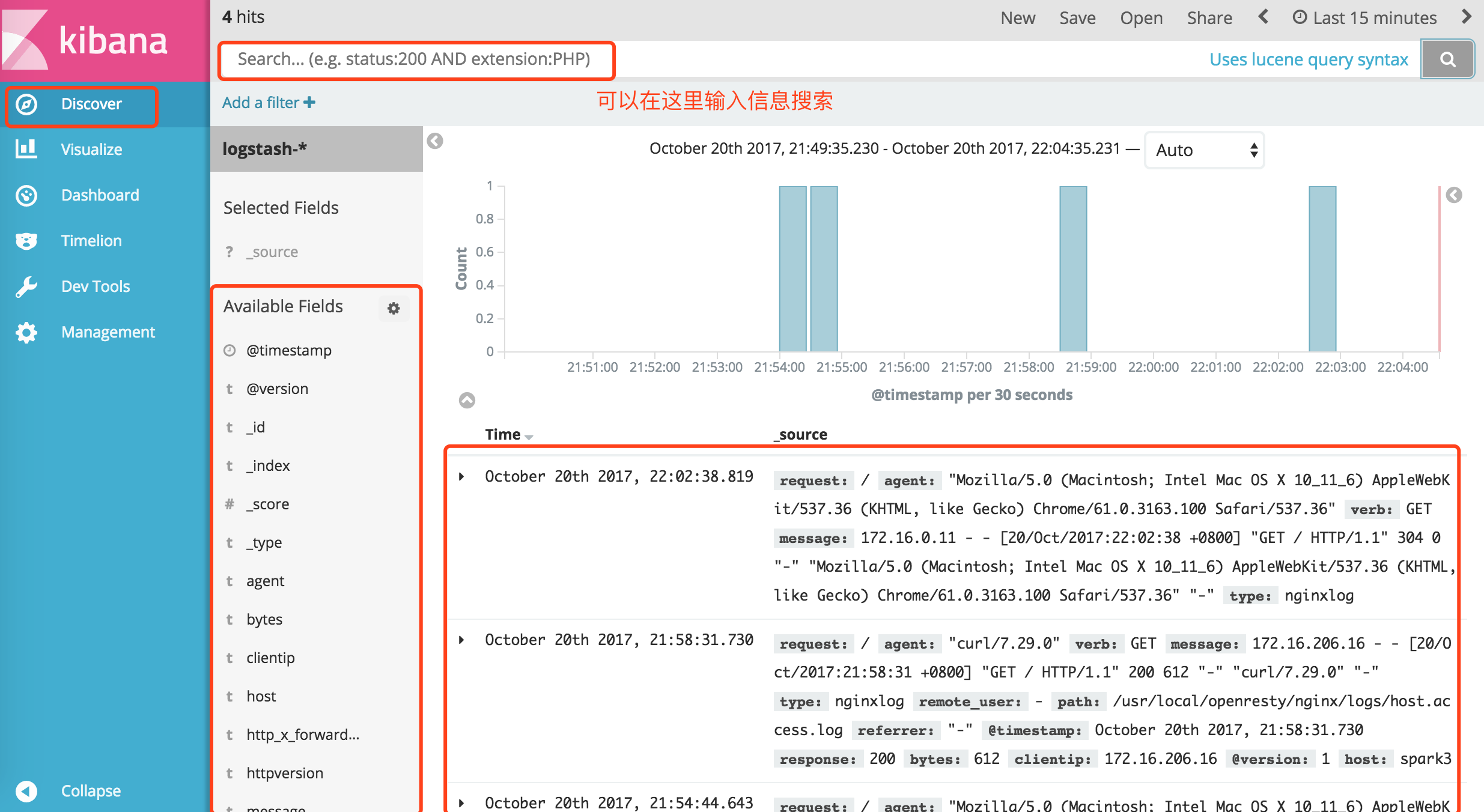Image resolution: width=1484 pixels, height=812 pixels.
Task: Open the Visualize bar chart icon
Action: 26,149
